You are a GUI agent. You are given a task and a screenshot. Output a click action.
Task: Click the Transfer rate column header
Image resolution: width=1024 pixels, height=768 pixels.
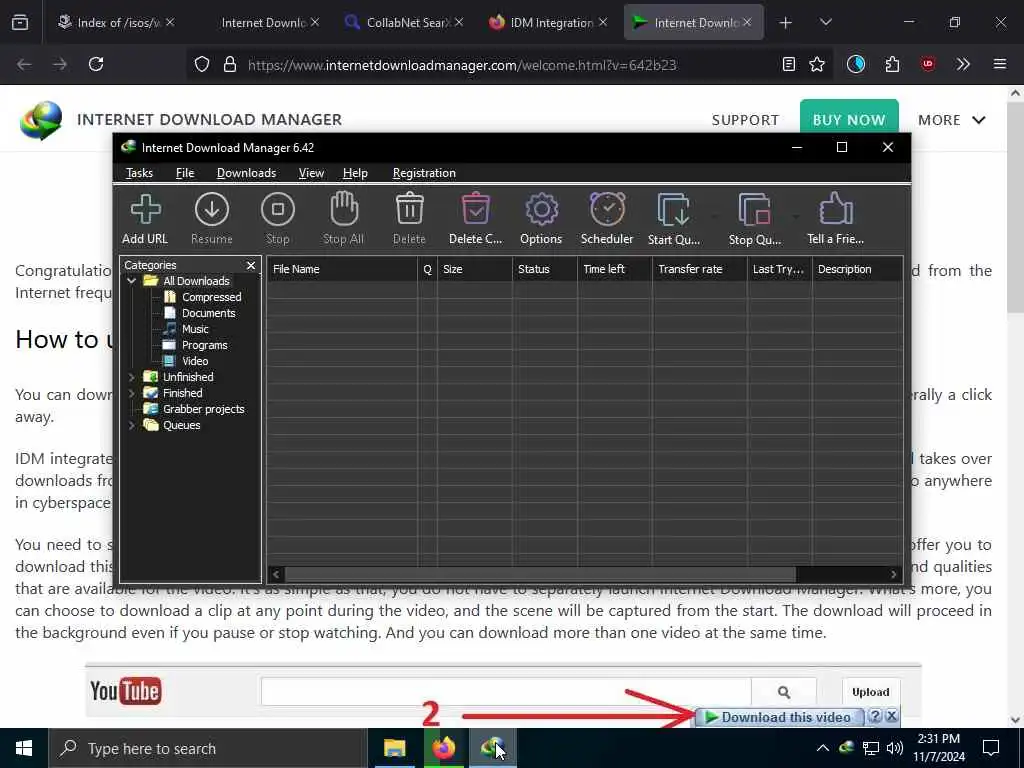(x=699, y=269)
